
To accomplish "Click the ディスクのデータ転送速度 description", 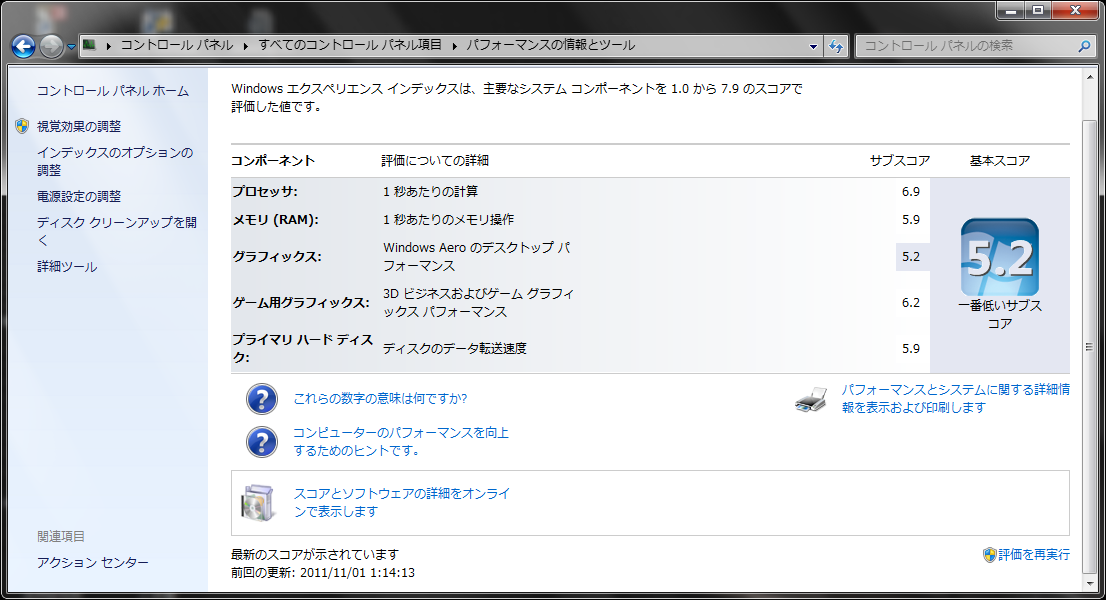I will click(x=455, y=348).
